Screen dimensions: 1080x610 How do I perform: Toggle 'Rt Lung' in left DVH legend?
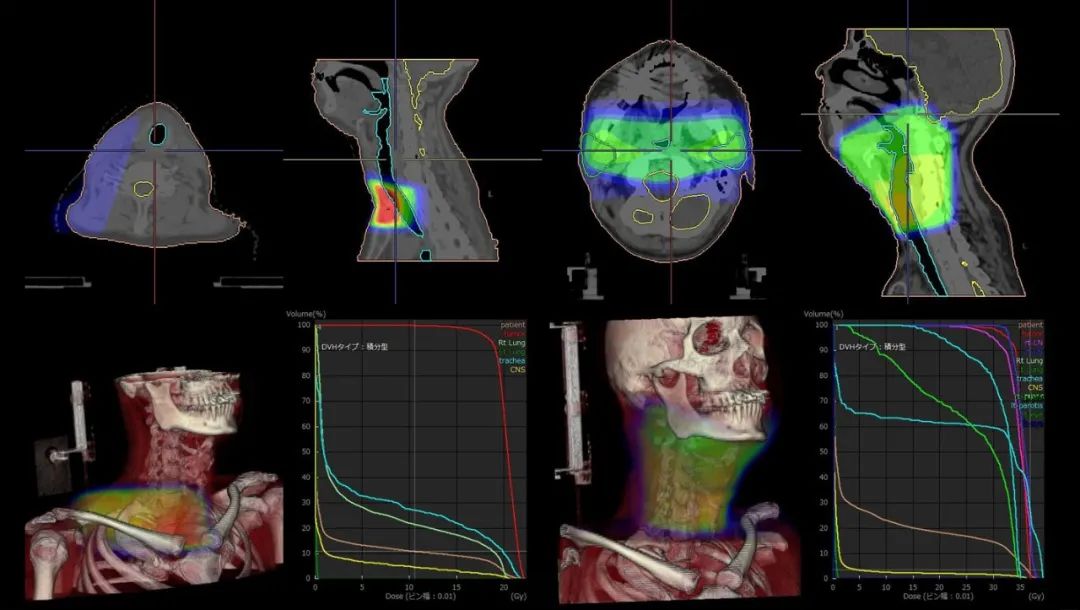point(510,343)
